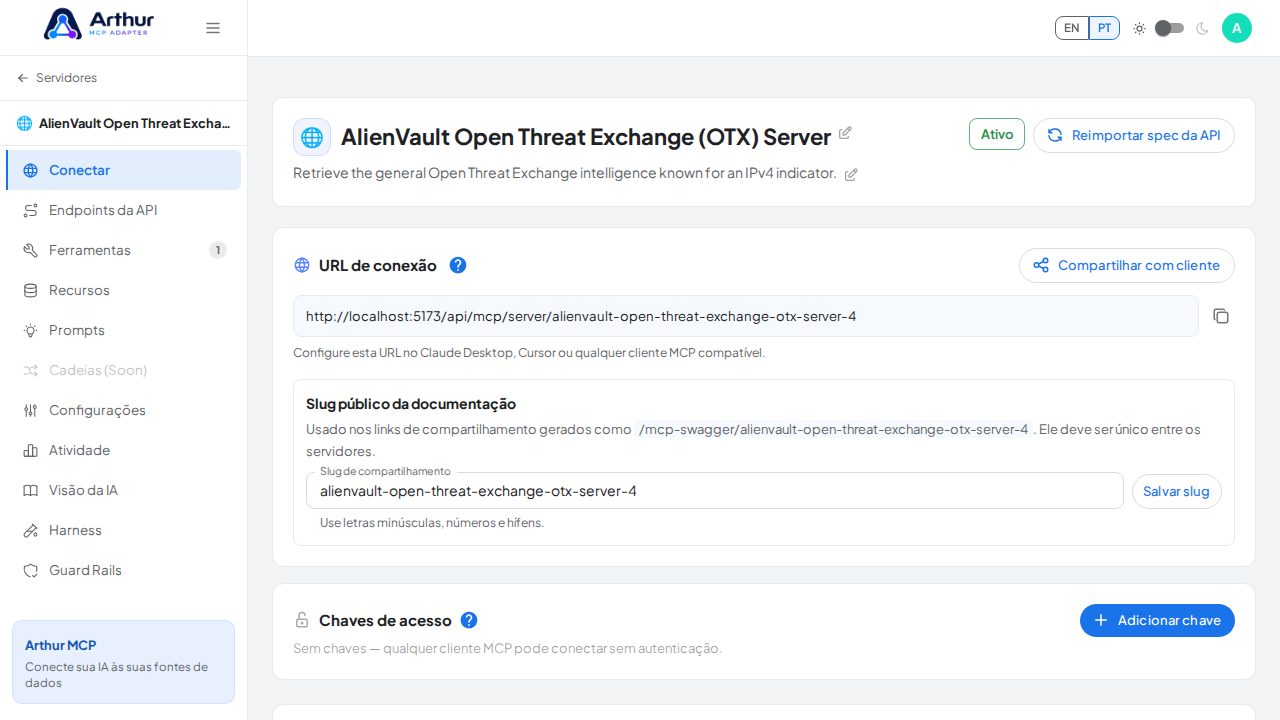Screen dimensions: 1280x720
Task: Open Recursos section
Action: 123,290
